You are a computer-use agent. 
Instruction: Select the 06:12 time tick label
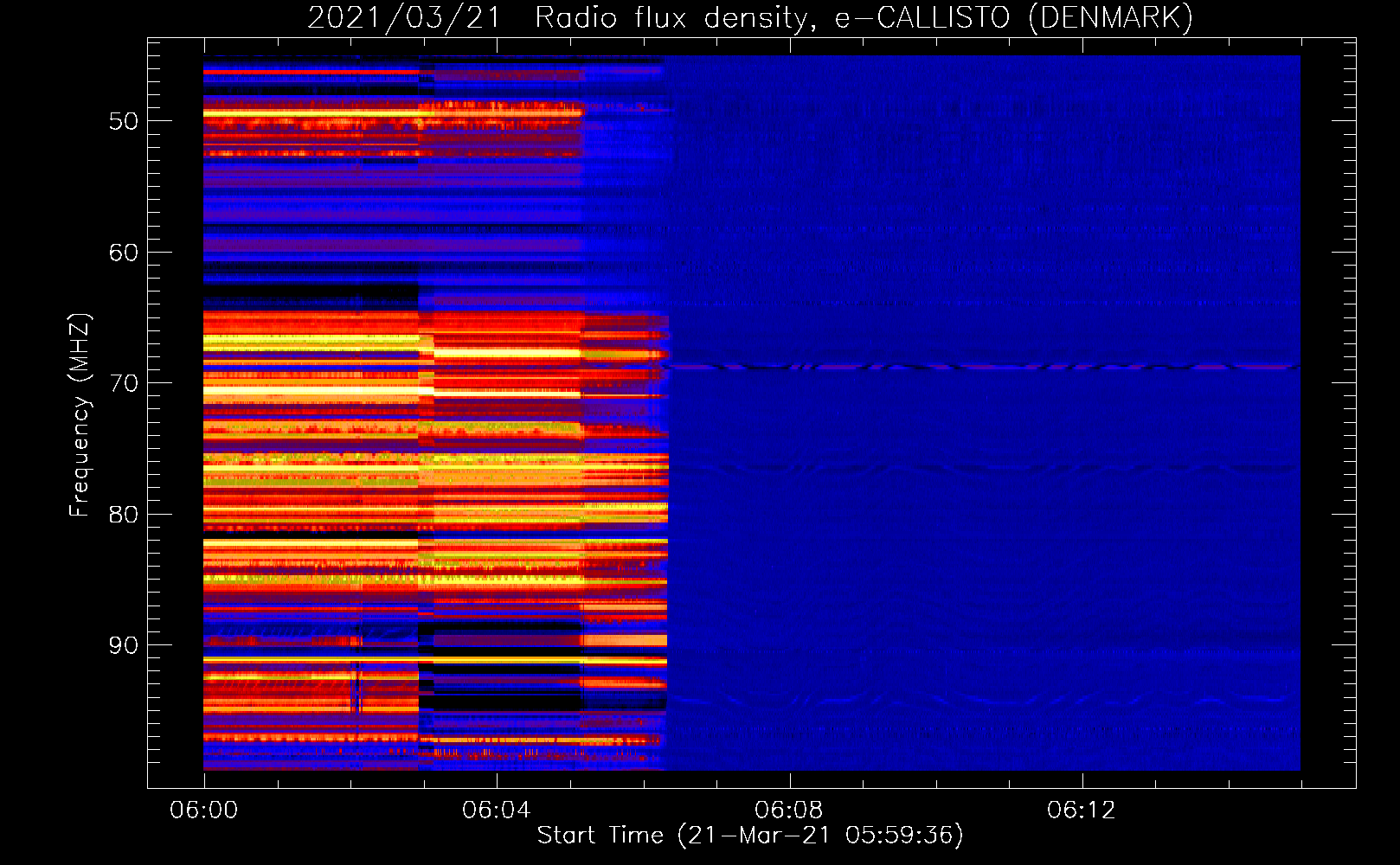coord(1081,811)
